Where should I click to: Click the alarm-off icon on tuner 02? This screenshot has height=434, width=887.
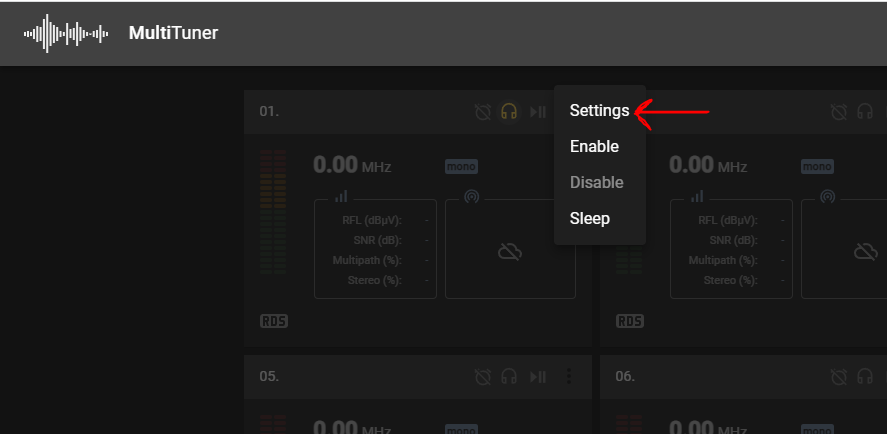(839, 112)
